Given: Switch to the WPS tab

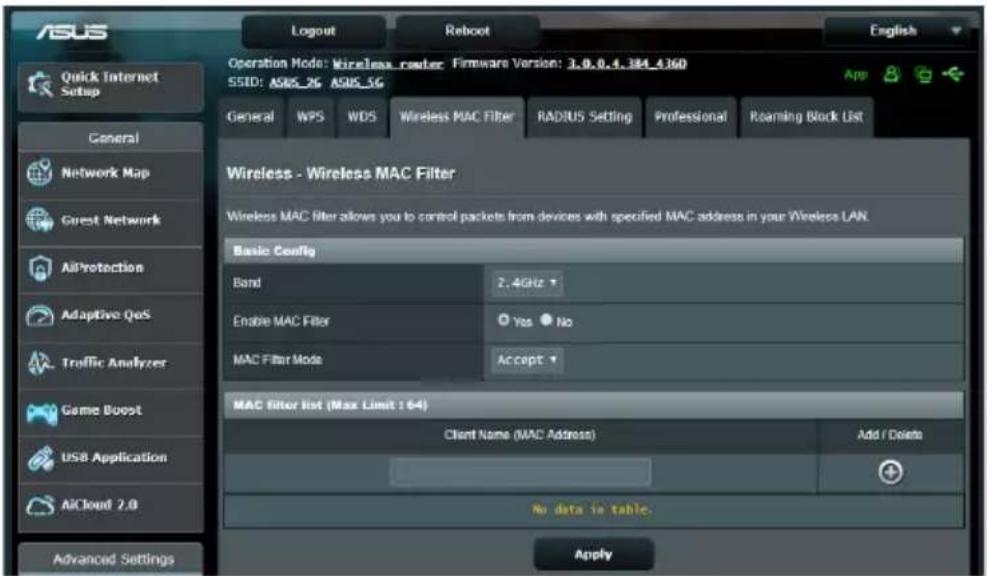Looking at the screenshot, I should tap(310, 117).
